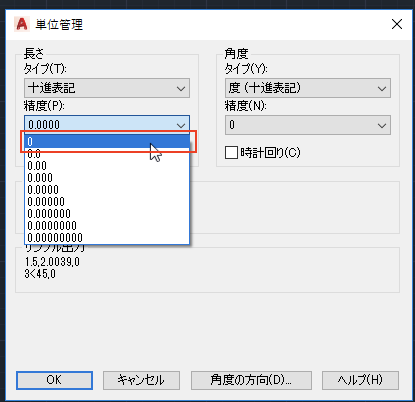The width and height of the screenshot is (415, 402).
Task: Close the 単位管理 dialog
Action: point(397,24)
